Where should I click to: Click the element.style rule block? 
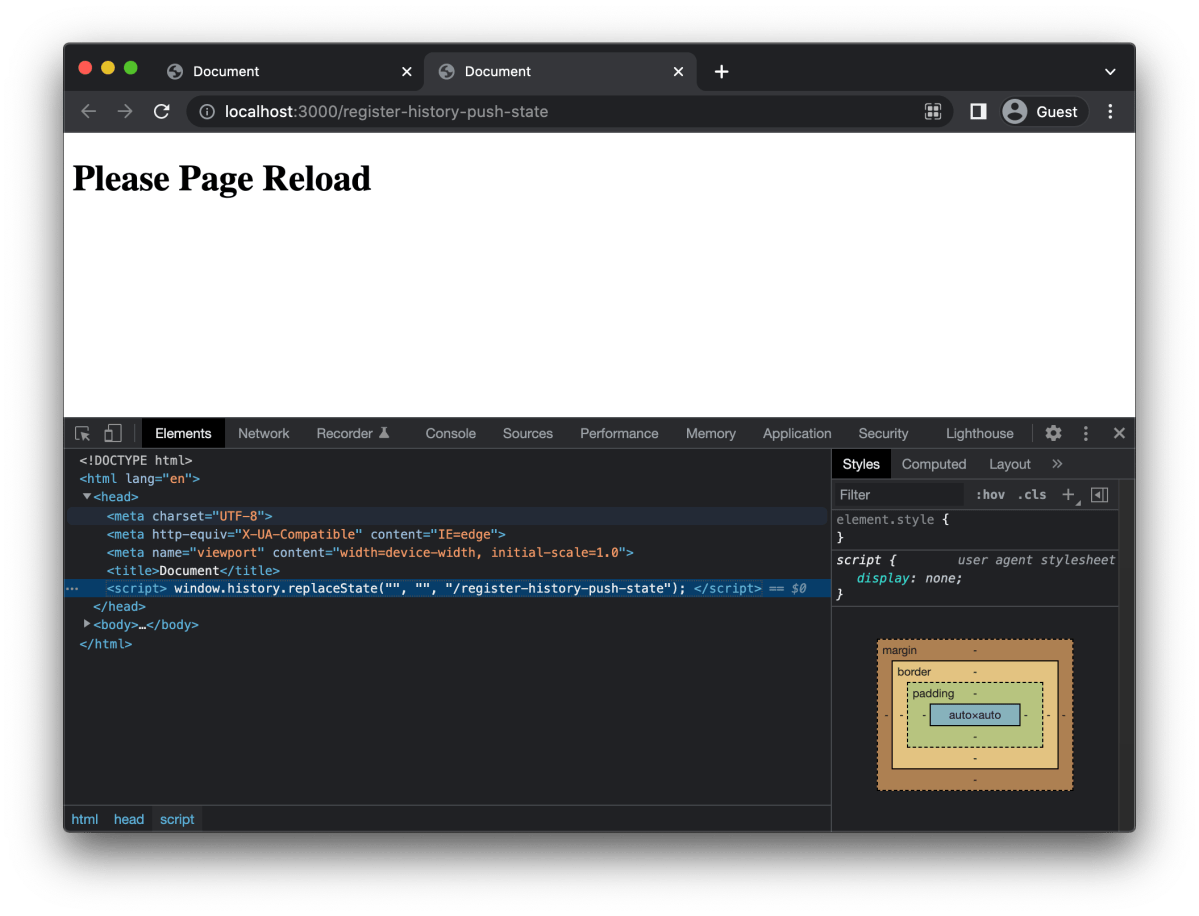975,528
